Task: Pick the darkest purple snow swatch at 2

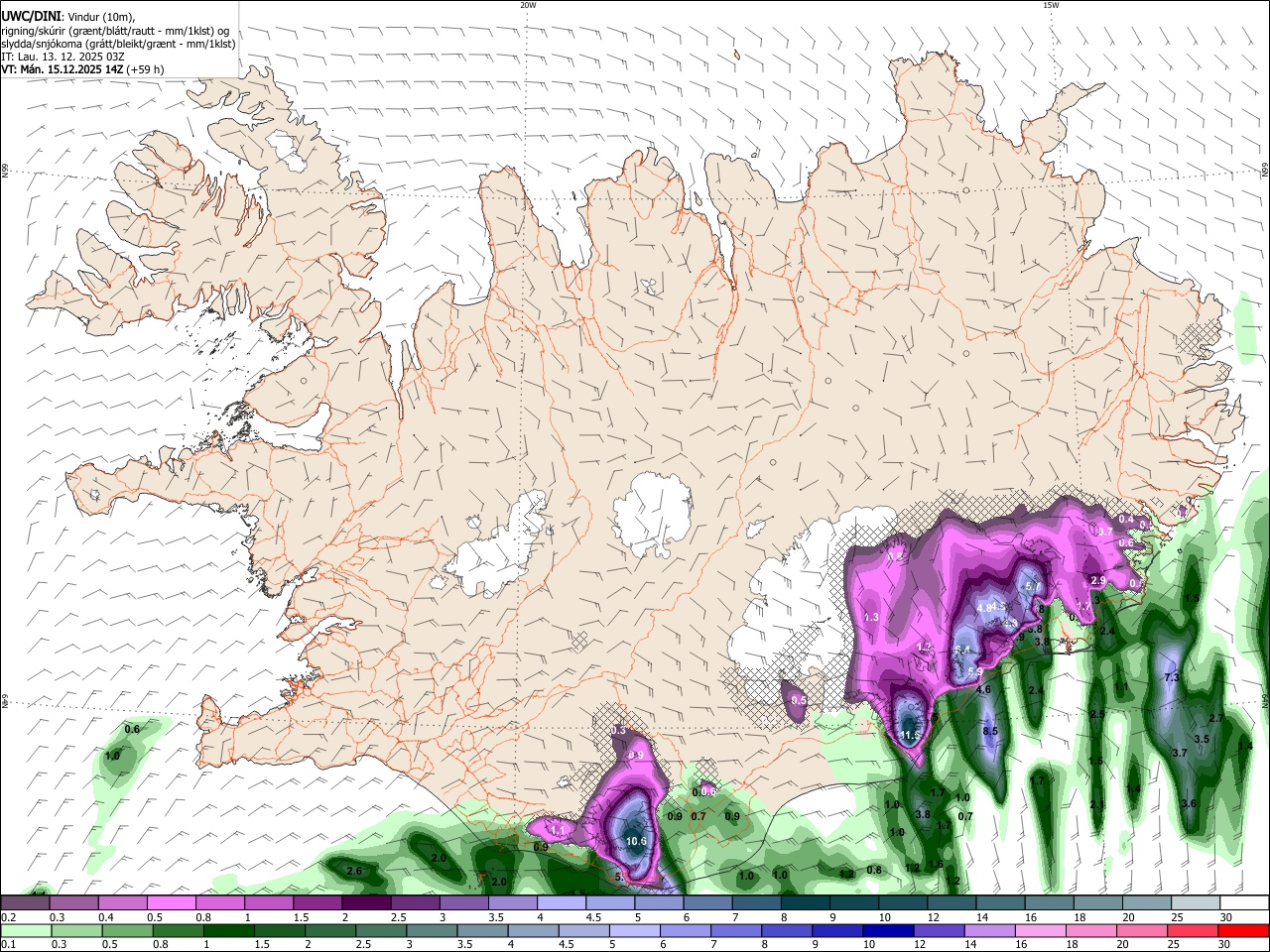Action: click(366, 903)
